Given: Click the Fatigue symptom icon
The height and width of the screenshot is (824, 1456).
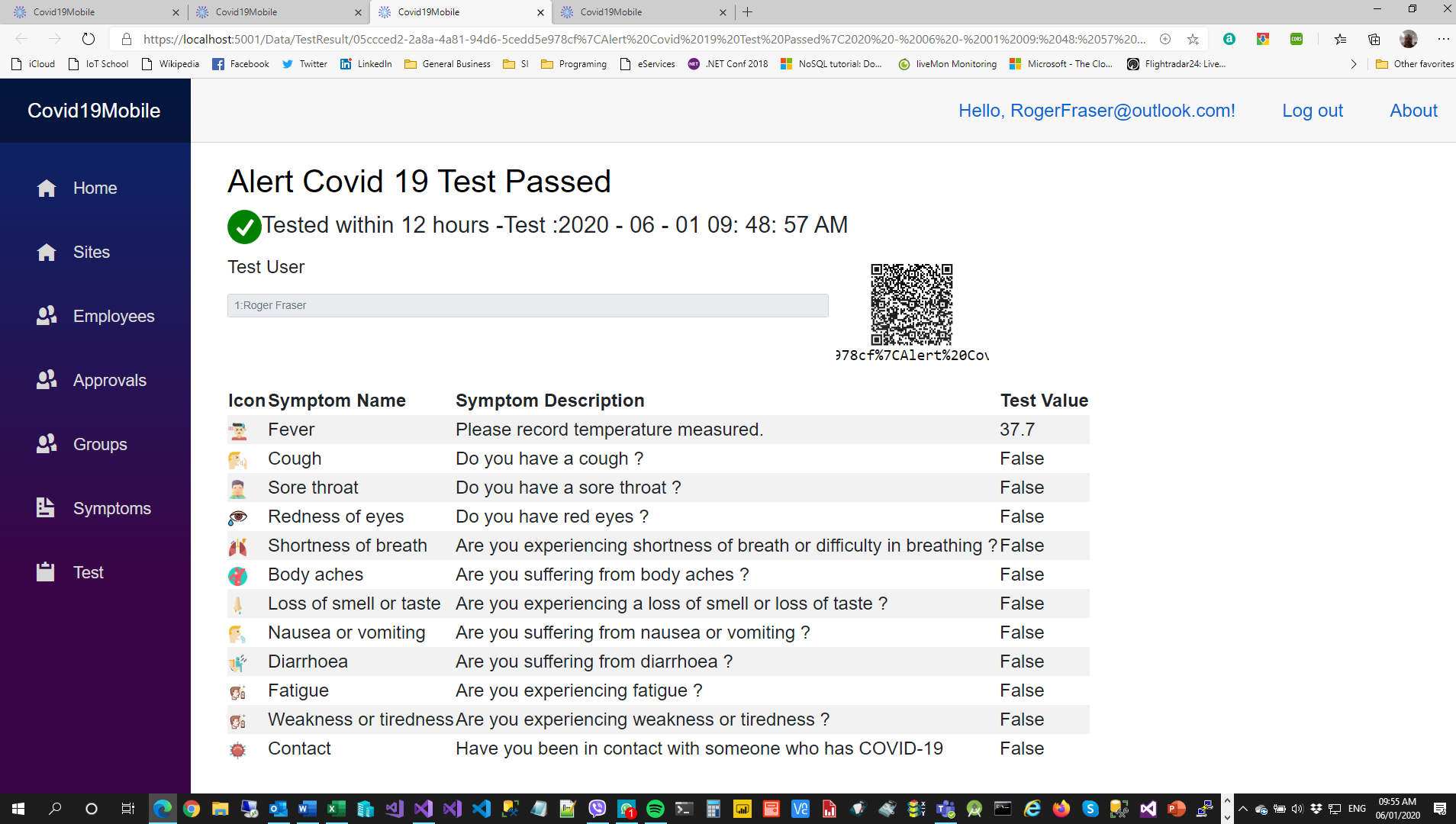Looking at the screenshot, I should point(238,691).
